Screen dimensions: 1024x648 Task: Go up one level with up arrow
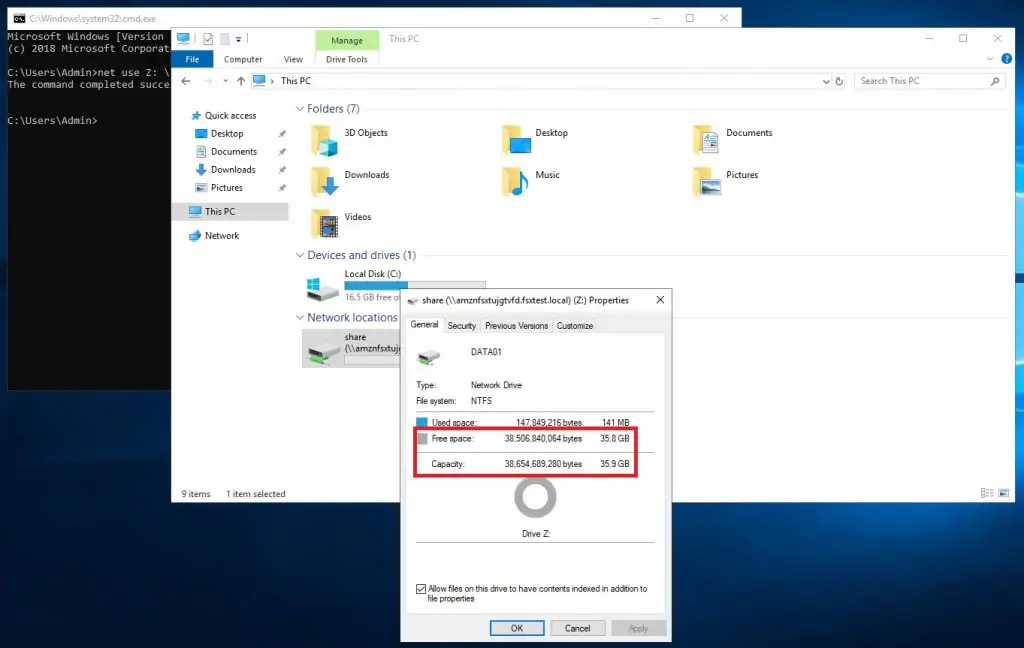tap(241, 81)
